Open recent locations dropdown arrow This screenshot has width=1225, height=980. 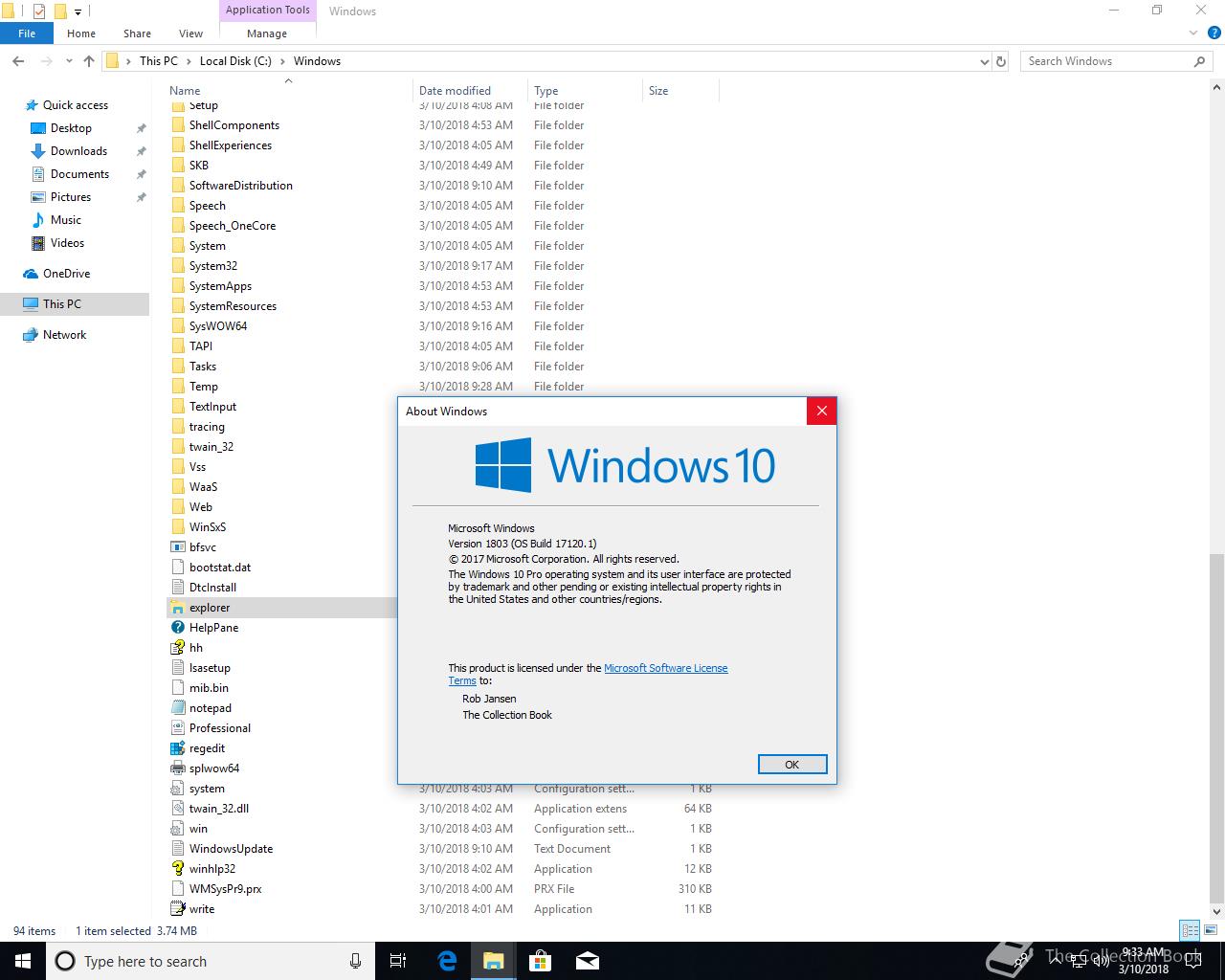click(x=70, y=61)
